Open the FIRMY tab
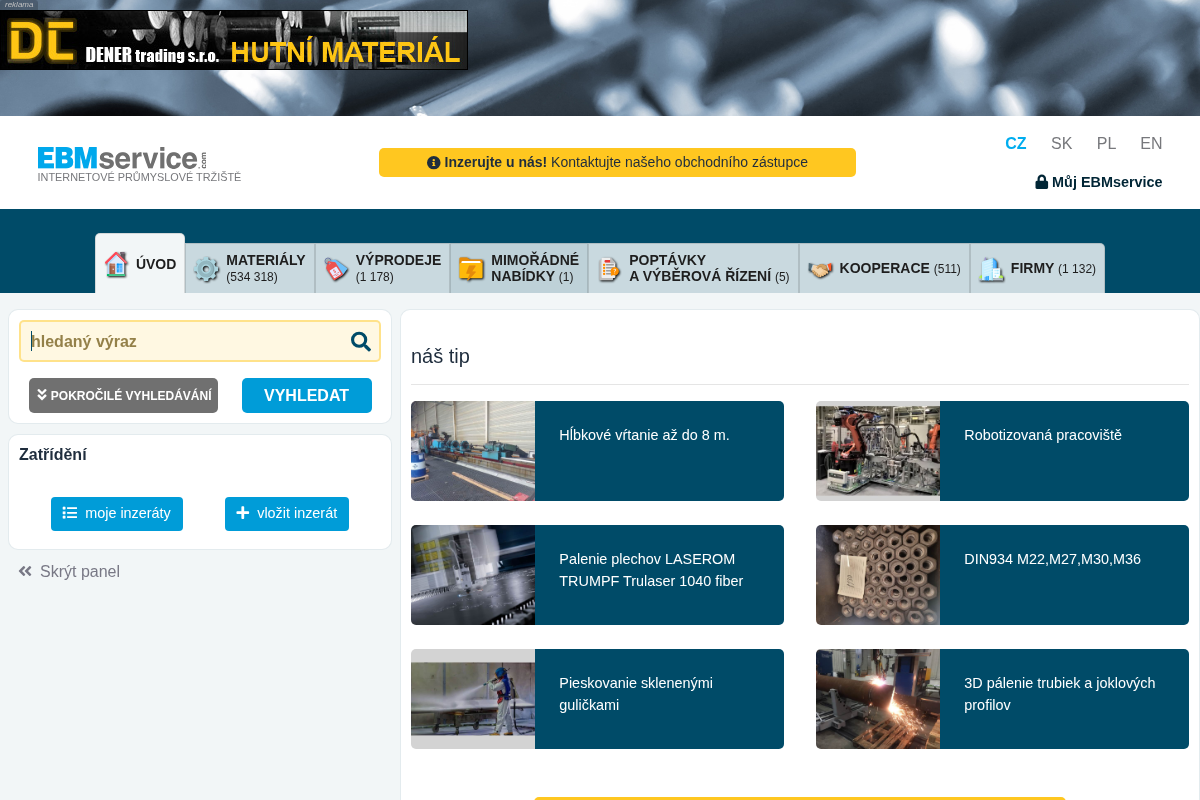1200x800 pixels. 1038,268
